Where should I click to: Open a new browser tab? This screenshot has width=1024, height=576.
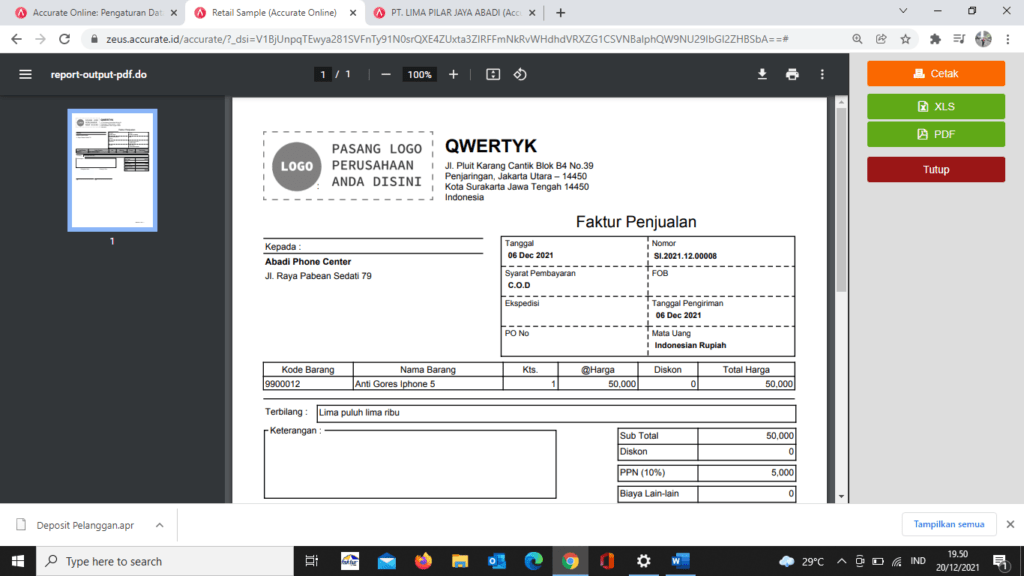coord(560,12)
